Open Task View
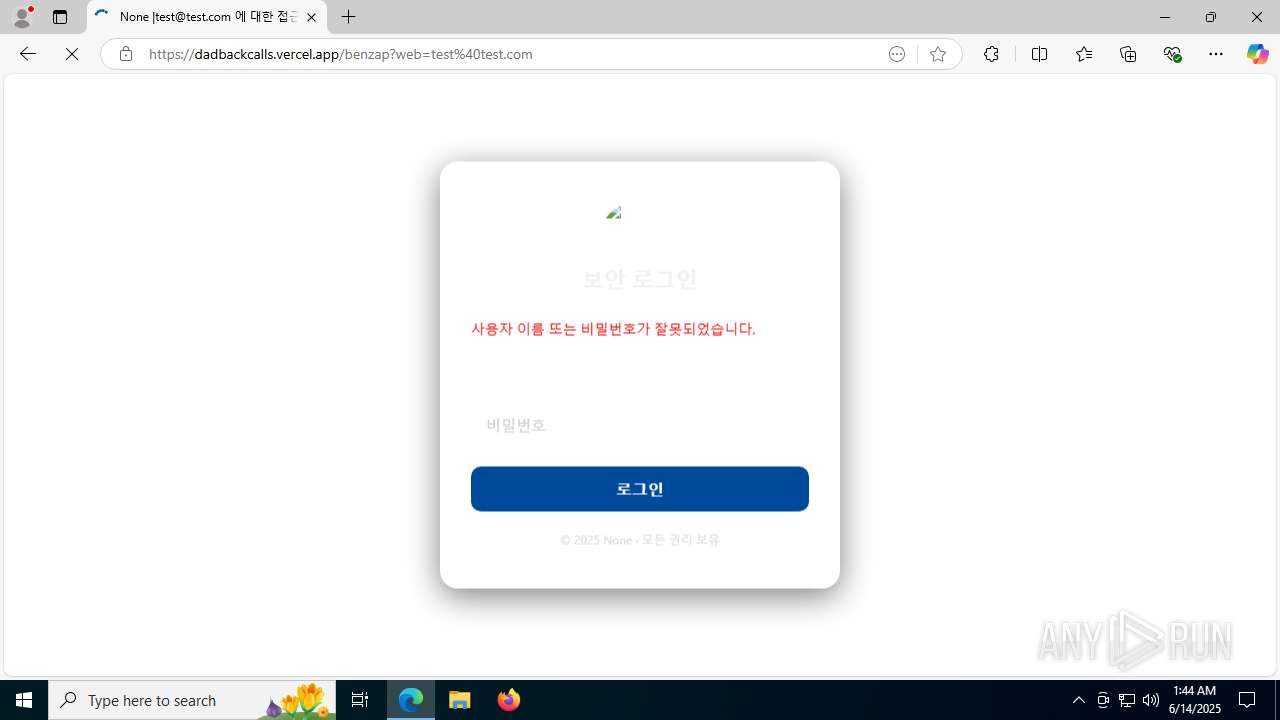Image resolution: width=1280 pixels, height=720 pixels. pos(360,700)
